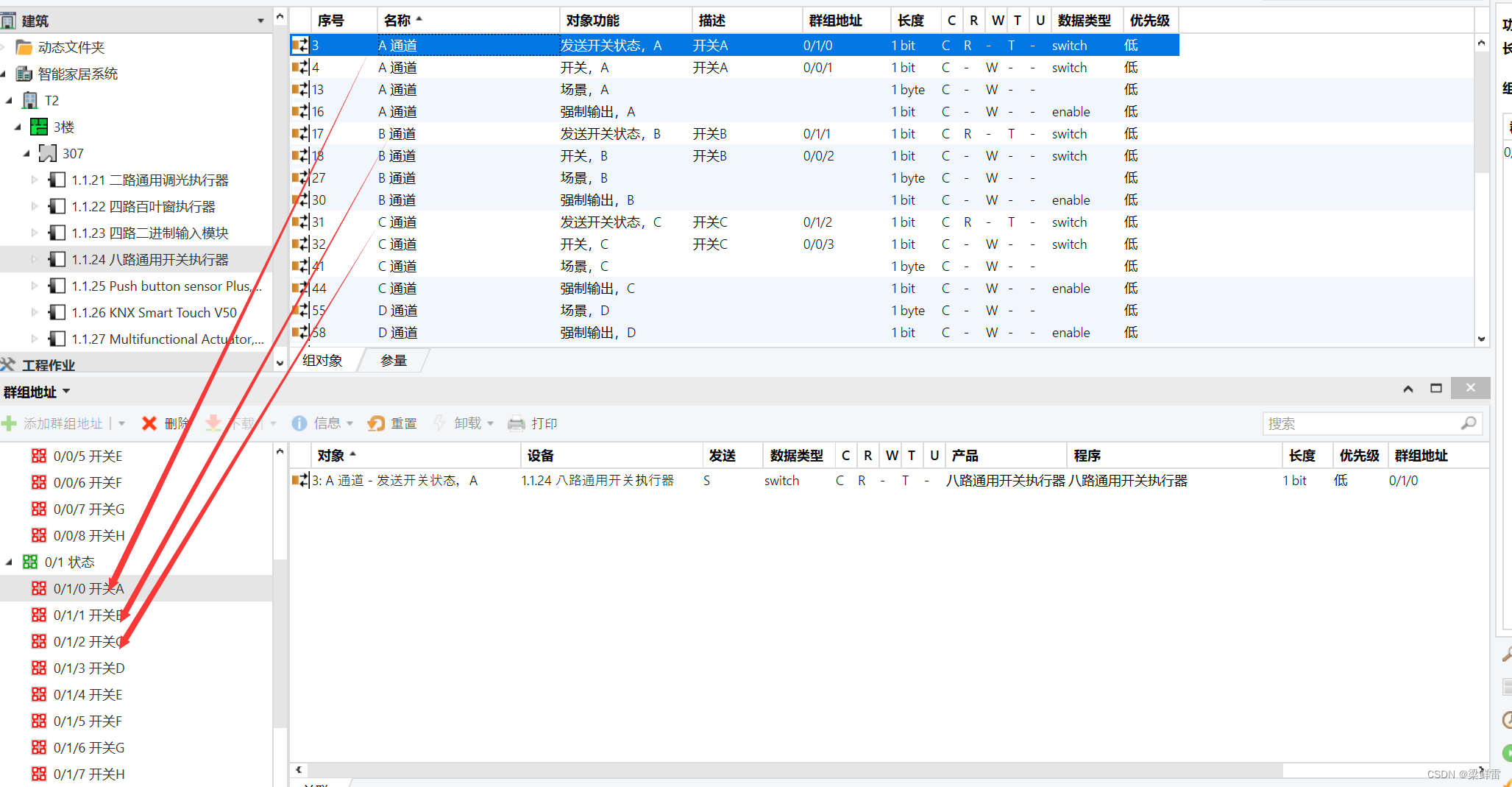Select the 动态文件夹 folder icon
The height and width of the screenshot is (787, 1512).
[24, 47]
